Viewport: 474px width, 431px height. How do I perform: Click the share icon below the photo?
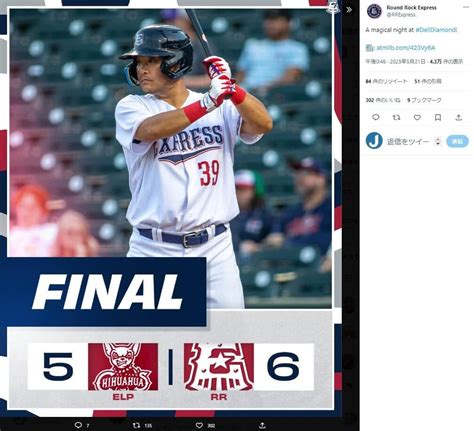tap(262, 425)
